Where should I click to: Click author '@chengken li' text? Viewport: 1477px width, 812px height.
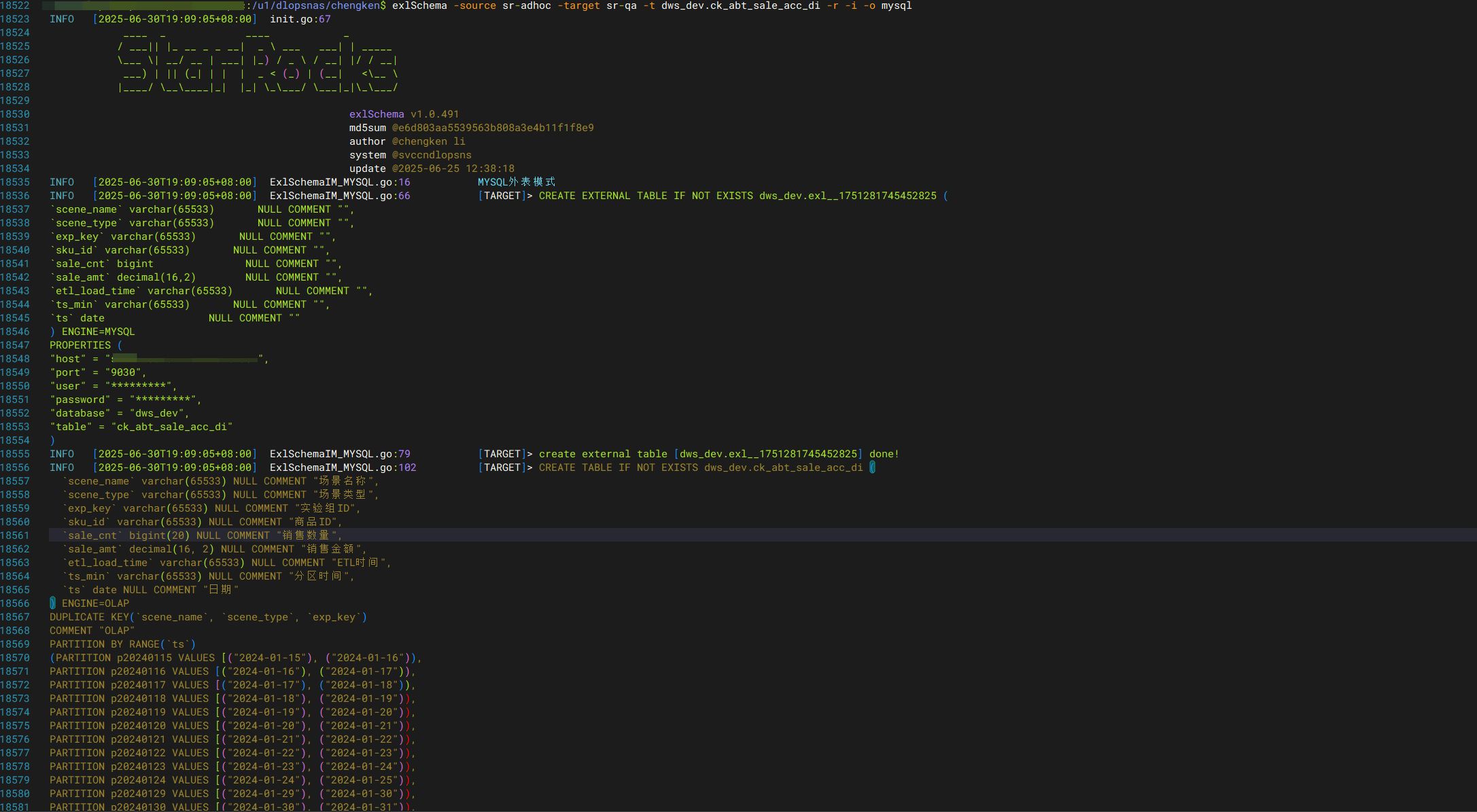click(x=429, y=141)
